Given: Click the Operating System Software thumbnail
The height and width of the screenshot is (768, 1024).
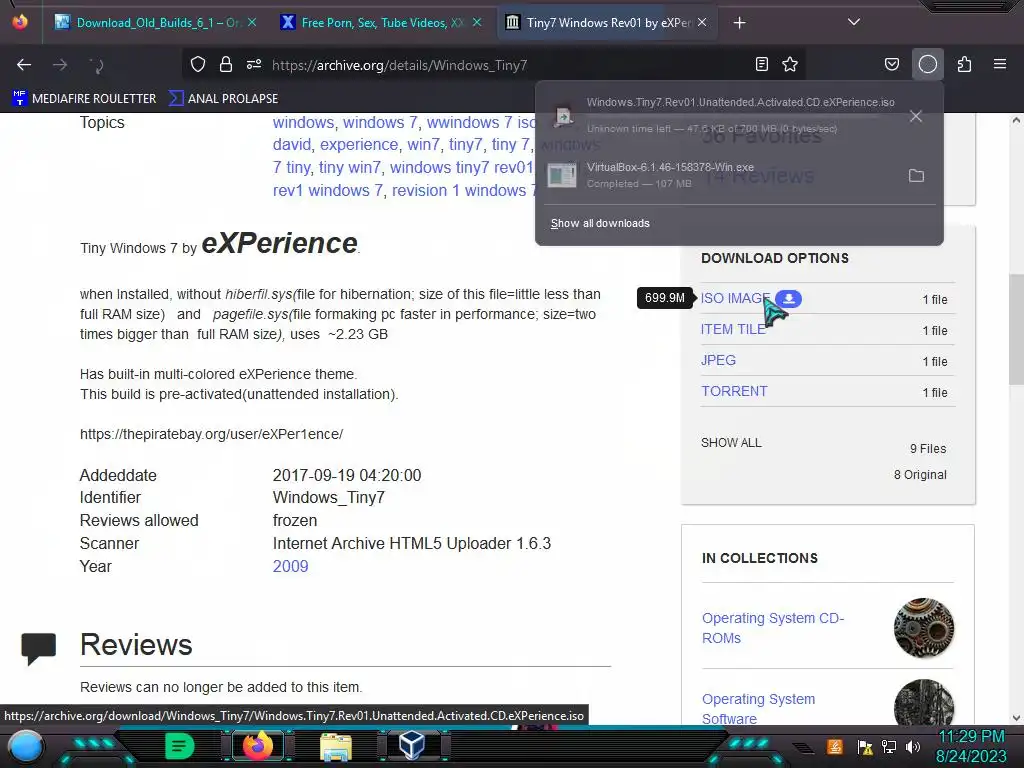Looking at the screenshot, I should pos(923,703).
